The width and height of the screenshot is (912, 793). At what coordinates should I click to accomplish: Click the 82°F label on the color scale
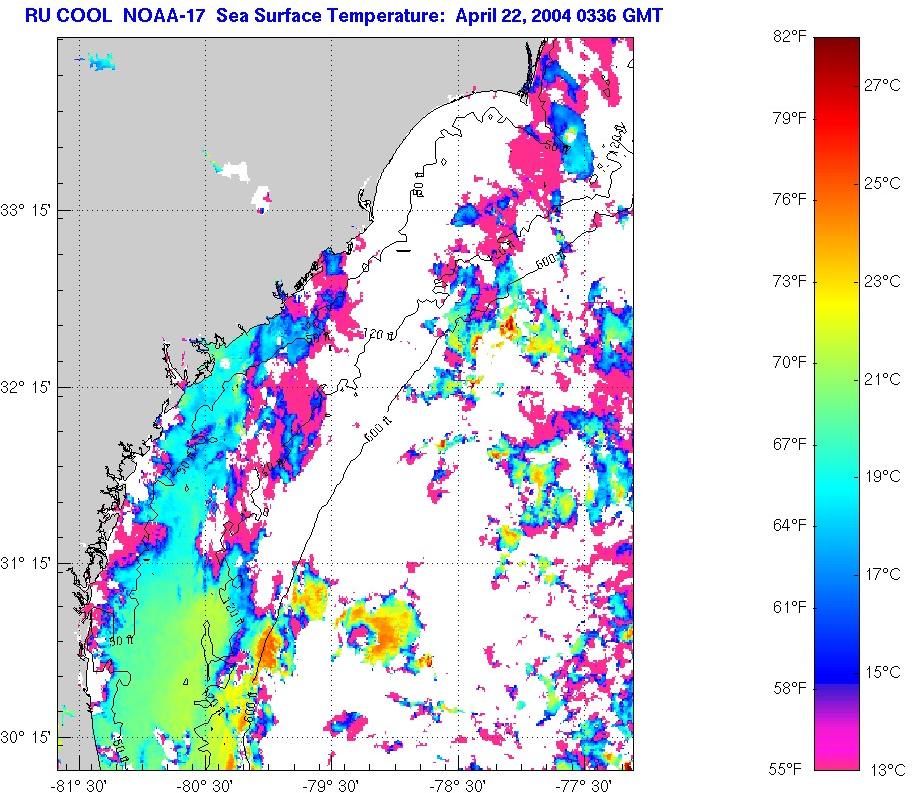789,37
